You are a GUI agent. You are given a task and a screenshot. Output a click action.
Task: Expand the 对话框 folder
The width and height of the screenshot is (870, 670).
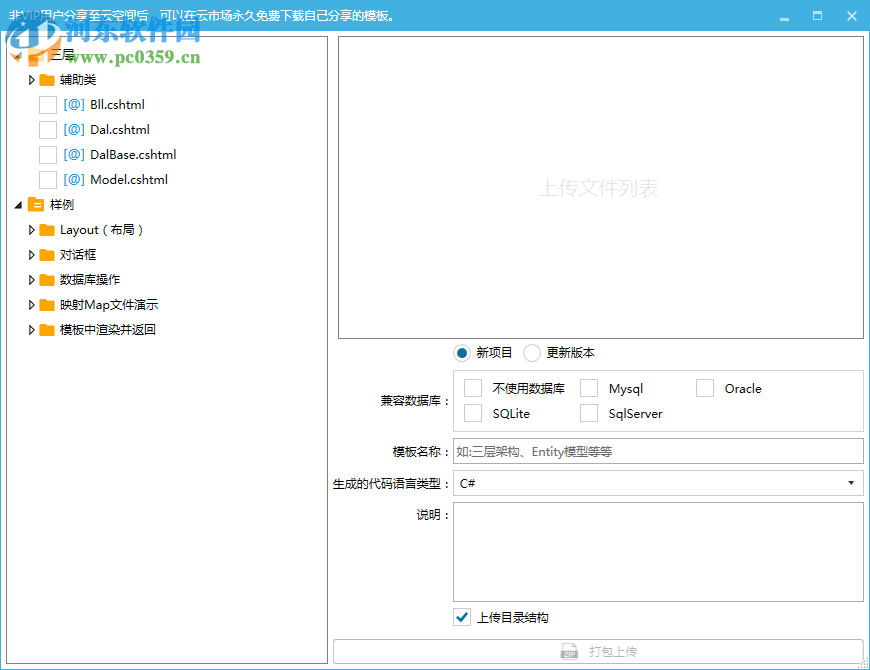pyautogui.click(x=32, y=255)
